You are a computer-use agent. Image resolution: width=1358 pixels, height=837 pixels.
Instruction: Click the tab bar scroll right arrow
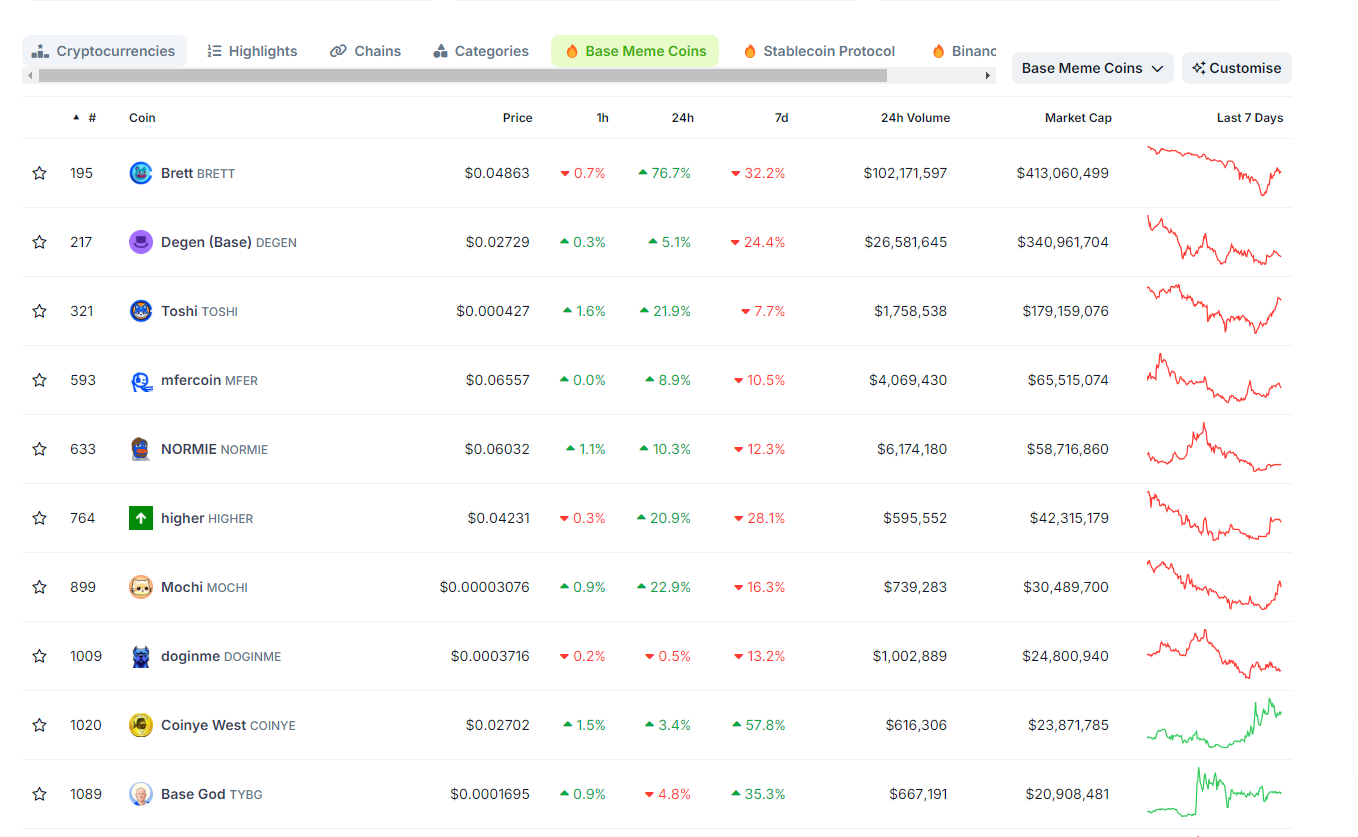988,75
